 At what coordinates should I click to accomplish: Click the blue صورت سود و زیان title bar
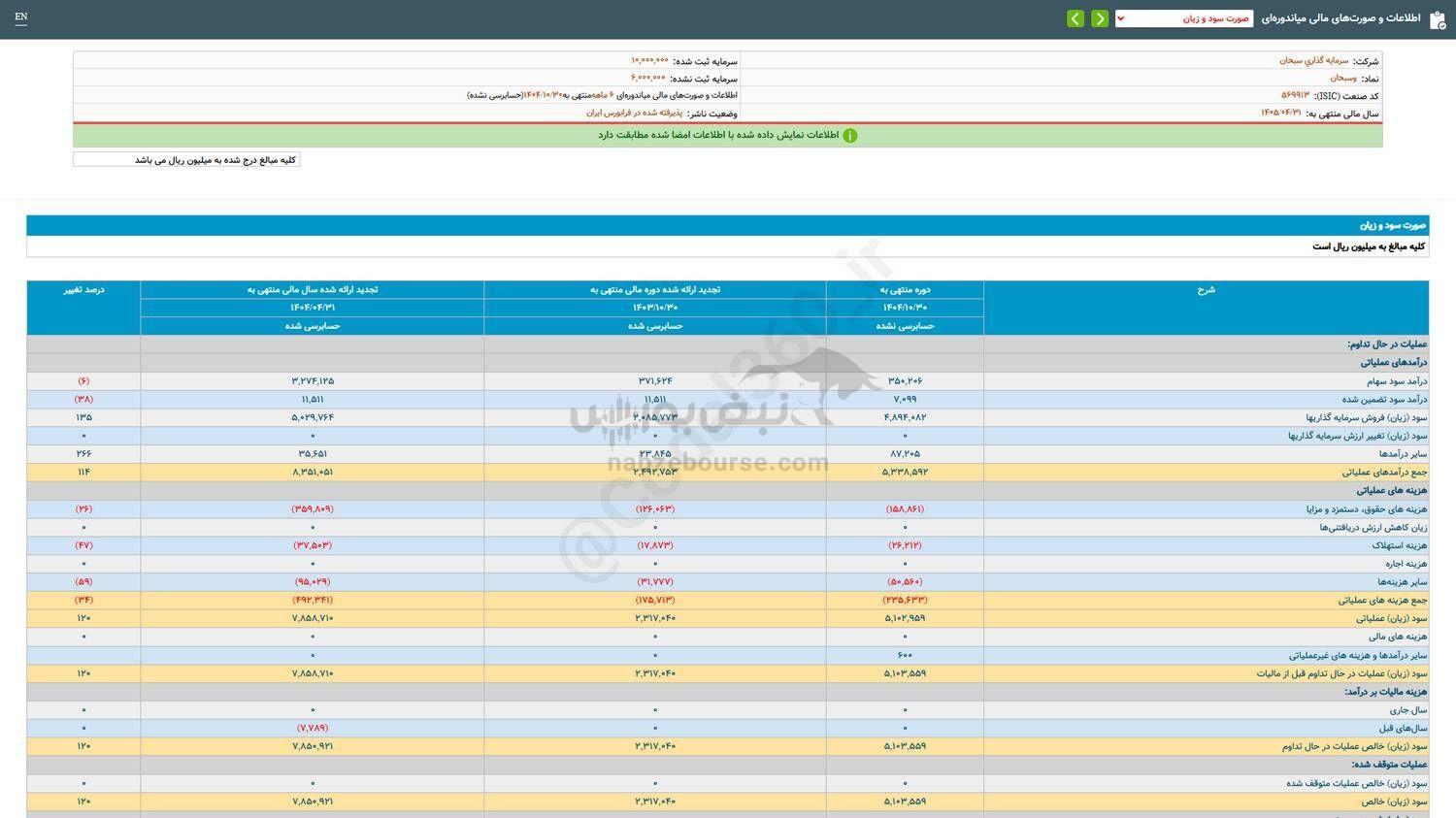coord(727,225)
